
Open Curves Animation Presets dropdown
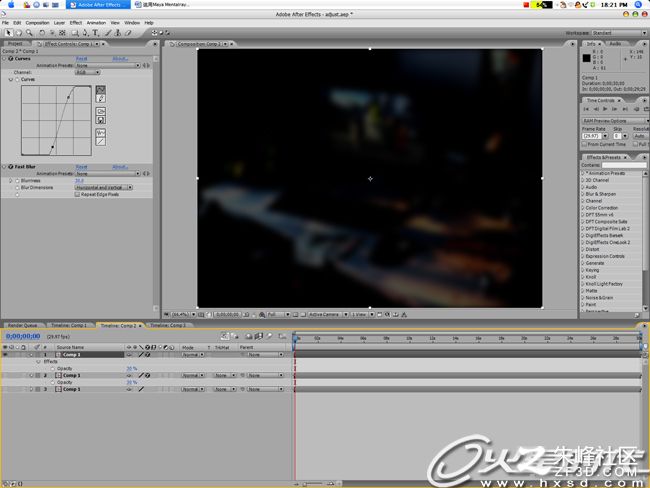[x=108, y=66]
